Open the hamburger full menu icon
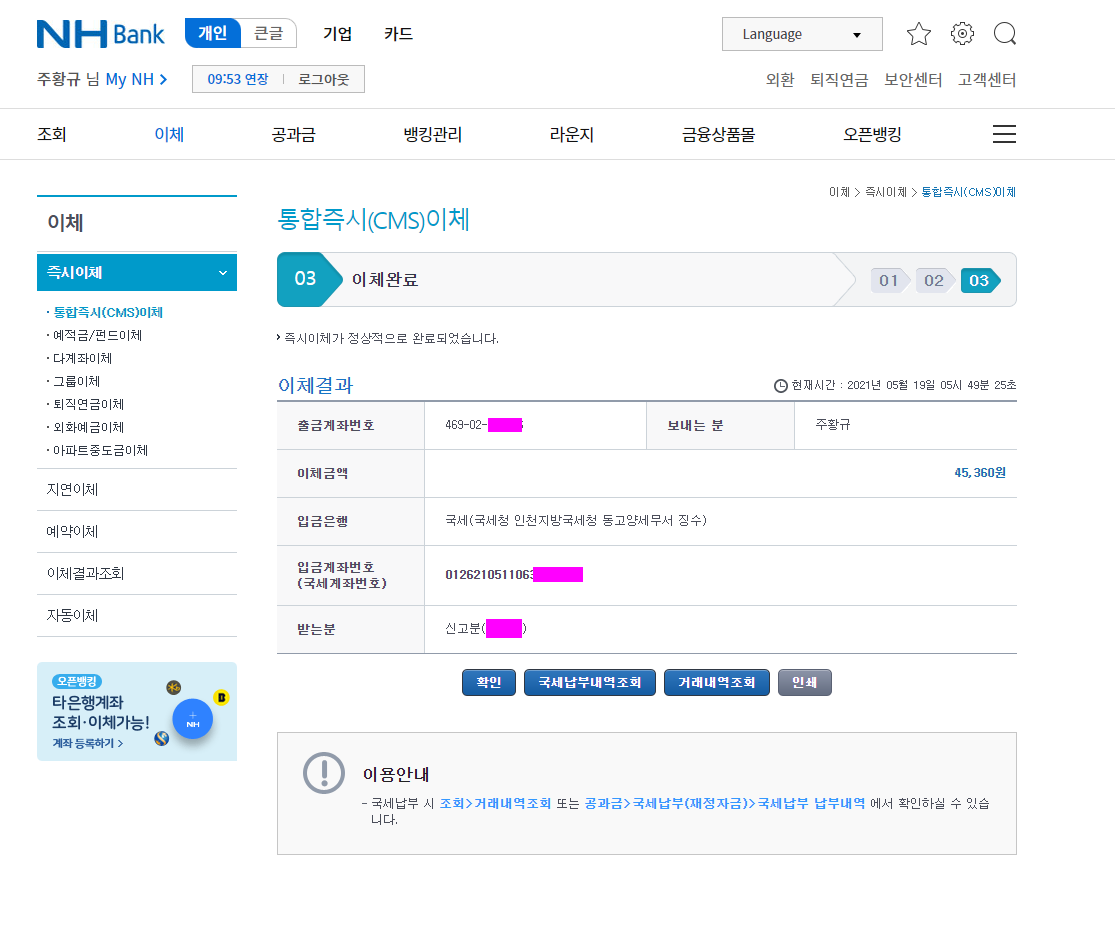The image size is (1115, 934). tap(1003, 134)
